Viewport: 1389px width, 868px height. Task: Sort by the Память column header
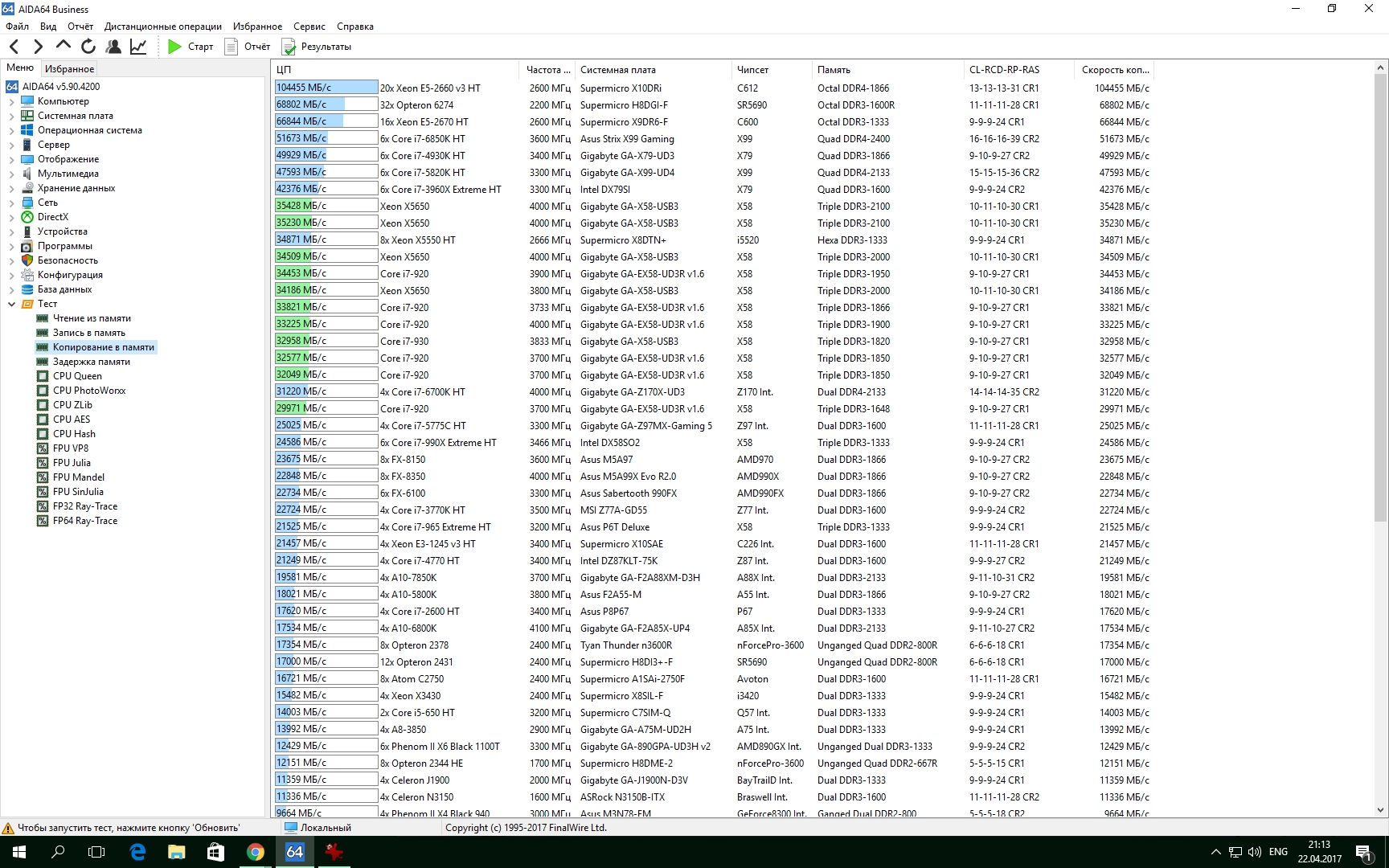(887, 70)
